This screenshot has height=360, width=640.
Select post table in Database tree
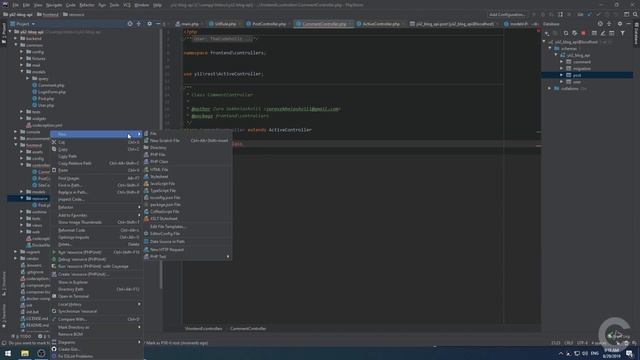pos(577,75)
